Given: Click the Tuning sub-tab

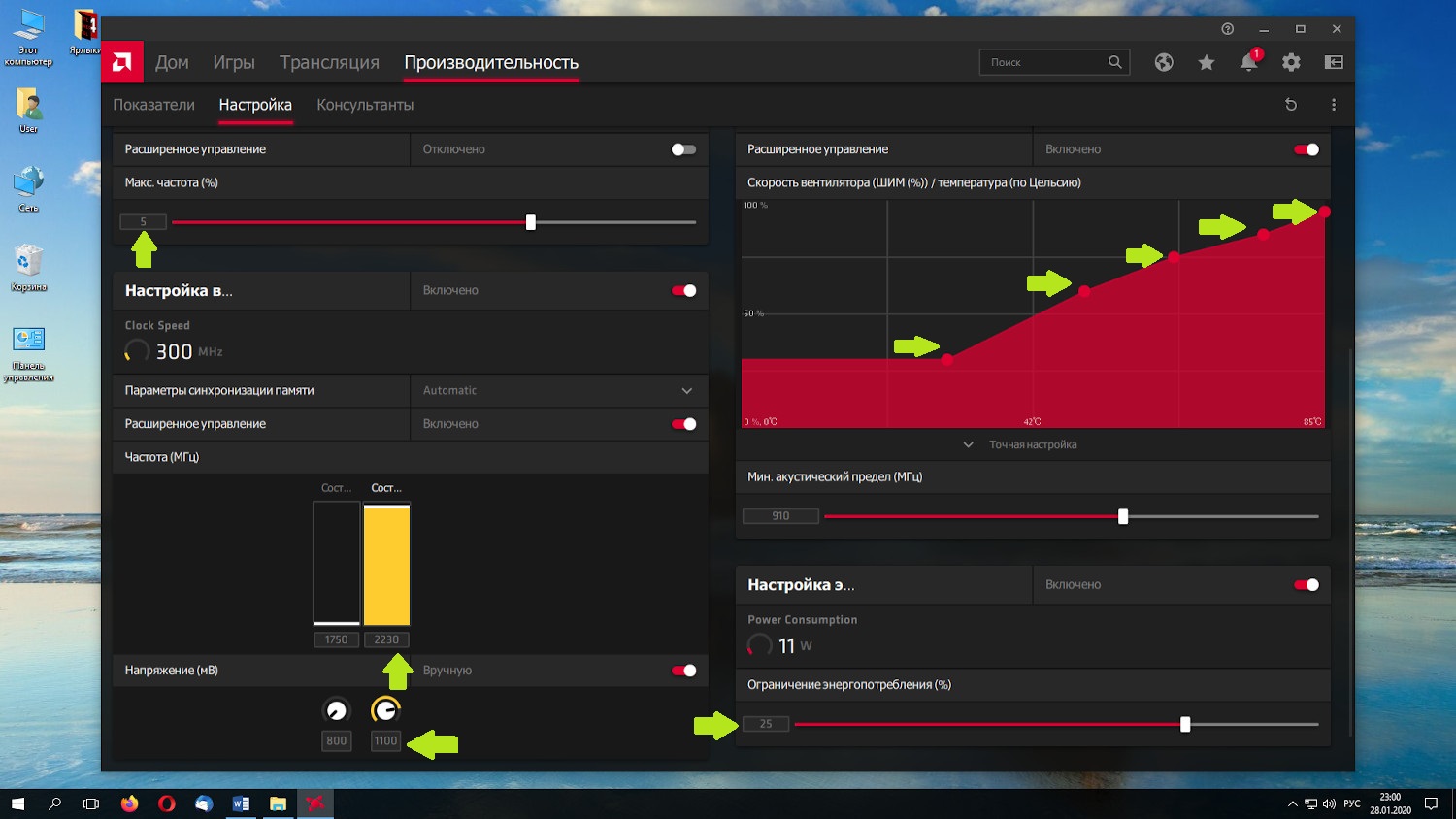Looking at the screenshot, I should (255, 105).
